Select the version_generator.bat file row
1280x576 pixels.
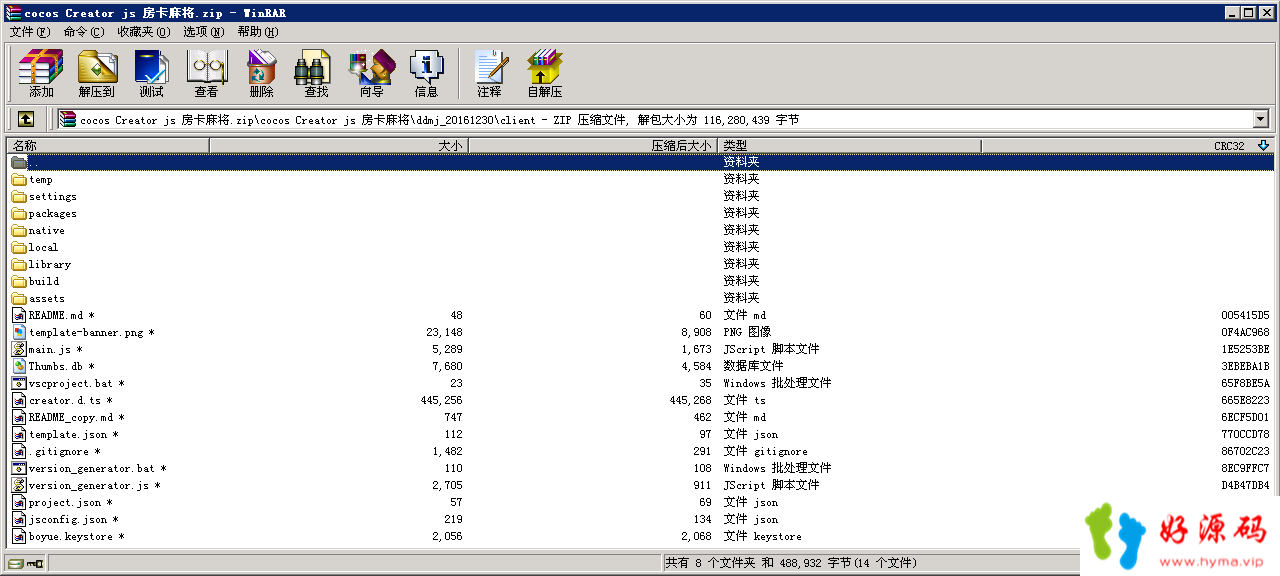click(640, 469)
